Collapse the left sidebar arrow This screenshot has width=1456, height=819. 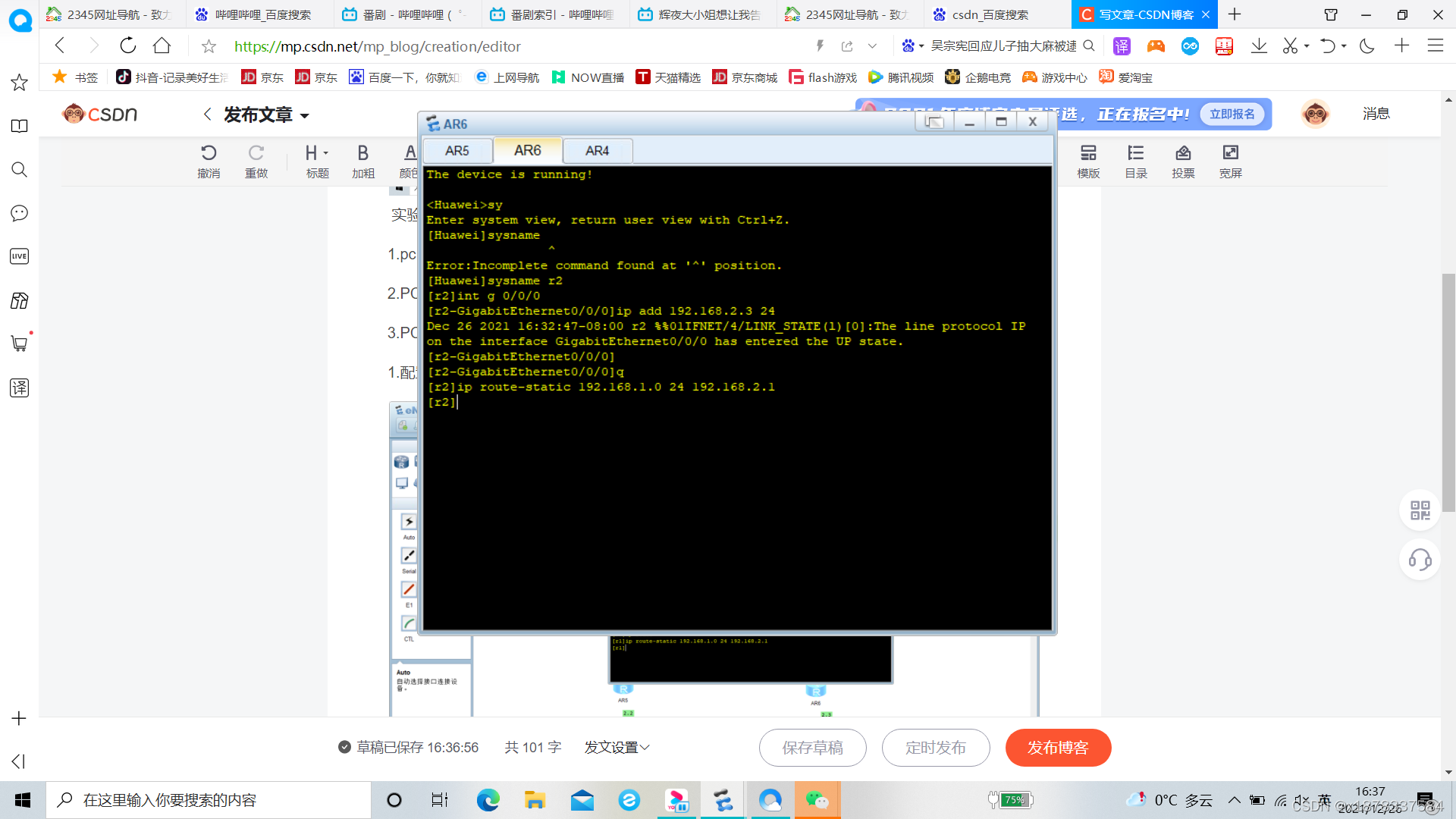(x=19, y=761)
